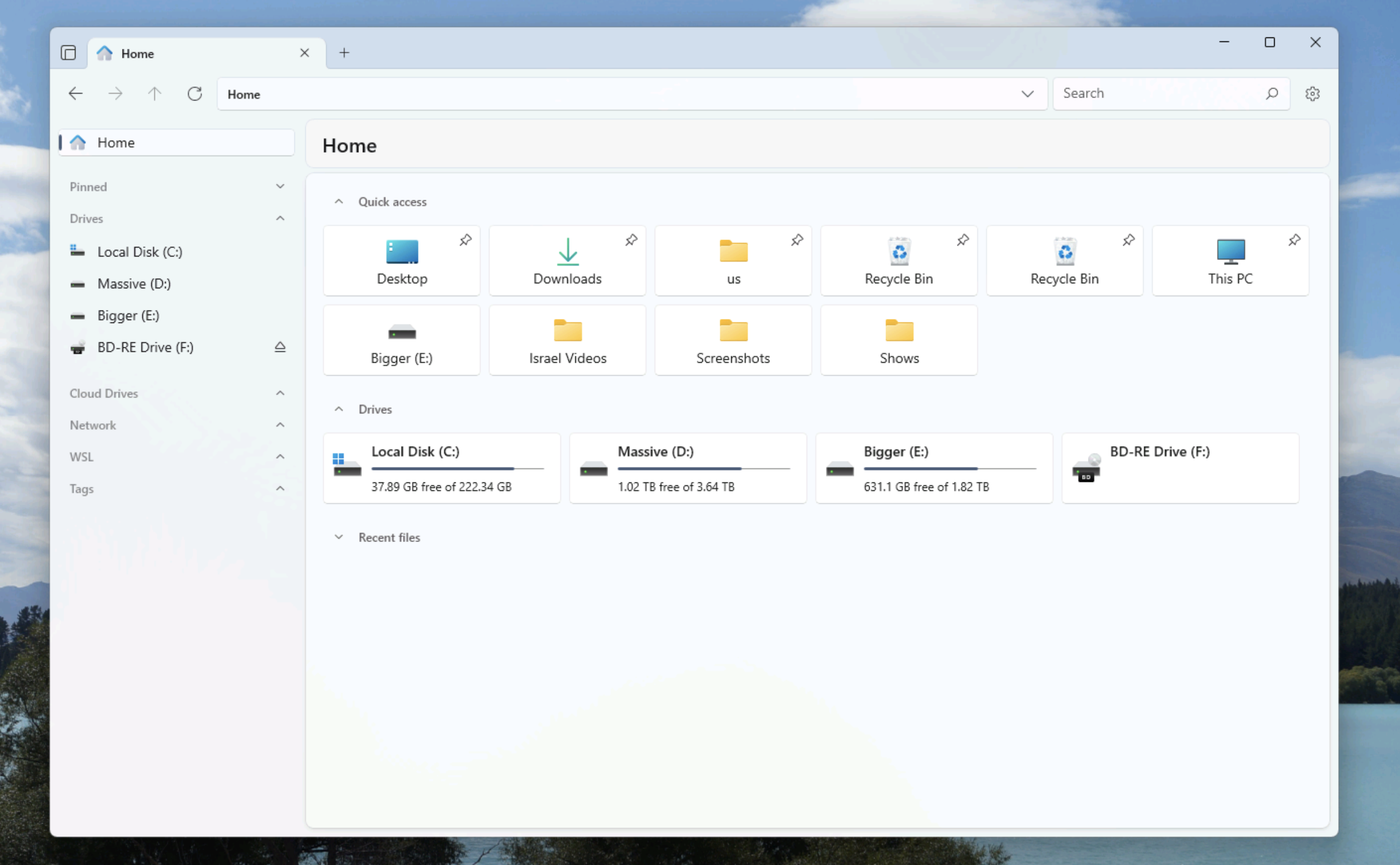The image size is (1400, 865).
Task: Open the Downloads quick access item
Action: click(567, 261)
